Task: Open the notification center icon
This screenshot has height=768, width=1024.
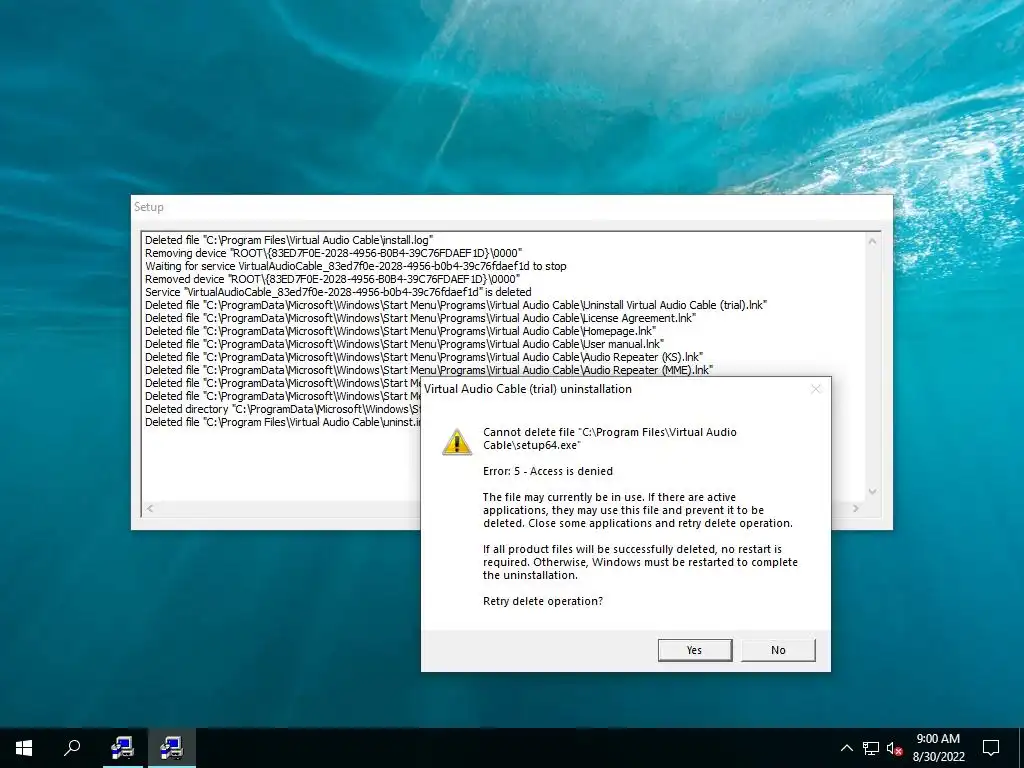Action: click(991, 748)
